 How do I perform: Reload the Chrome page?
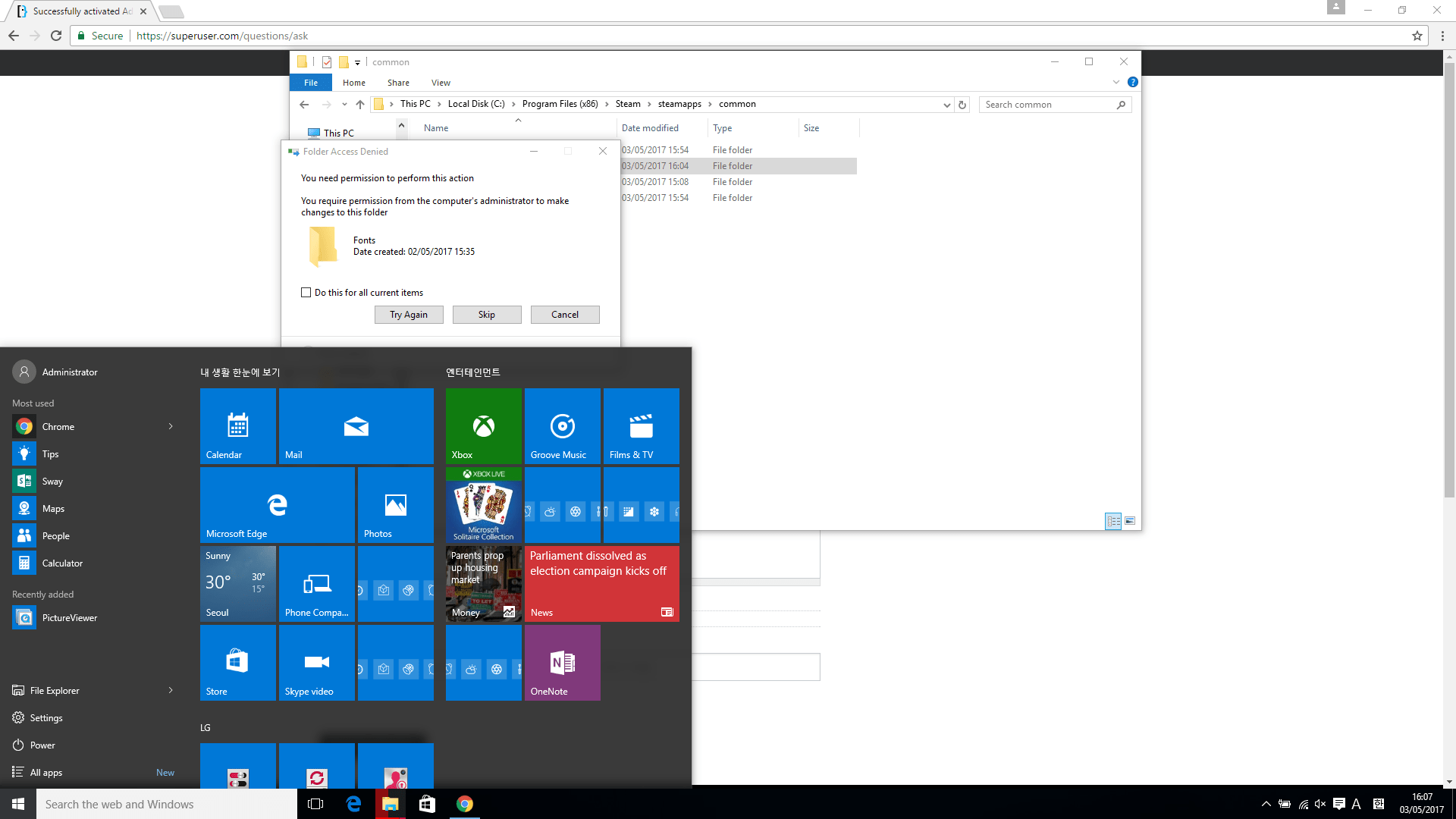coord(56,36)
